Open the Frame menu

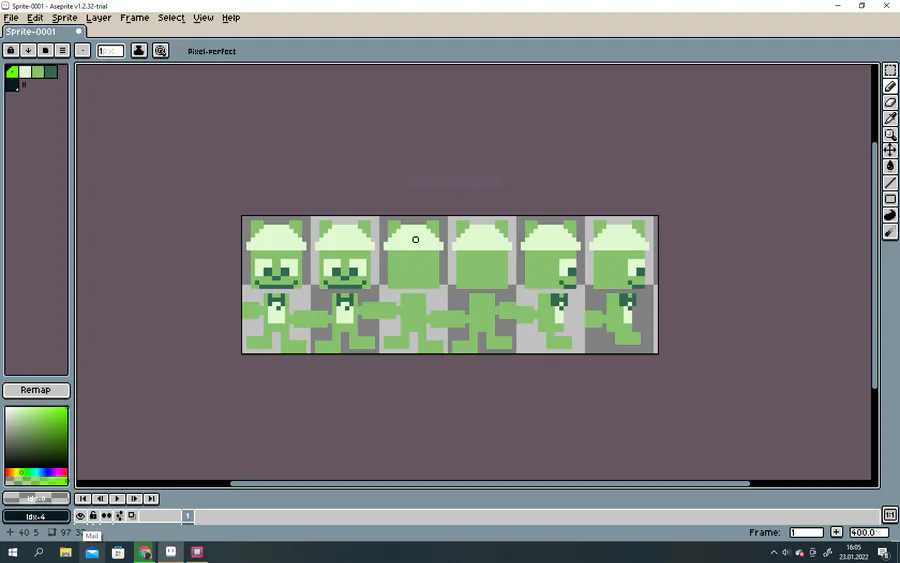point(135,18)
